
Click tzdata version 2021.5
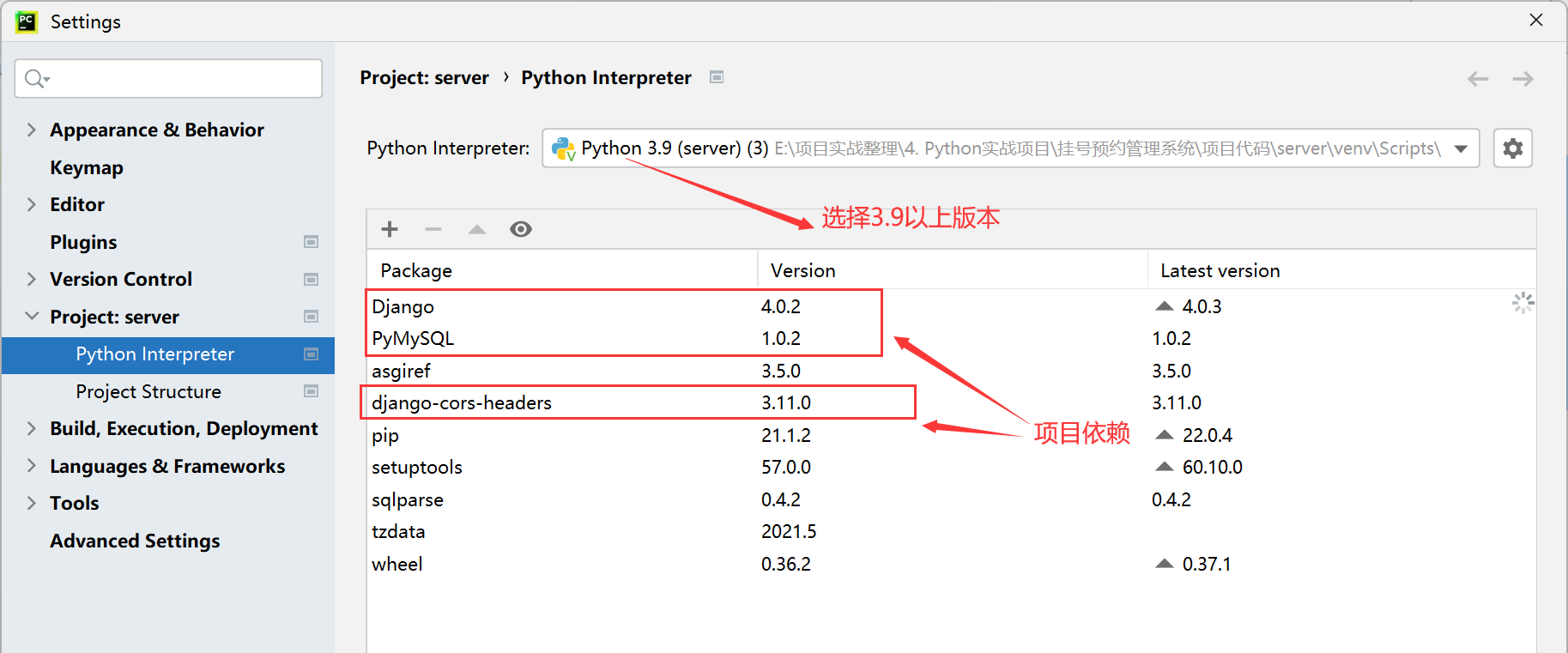point(789,531)
